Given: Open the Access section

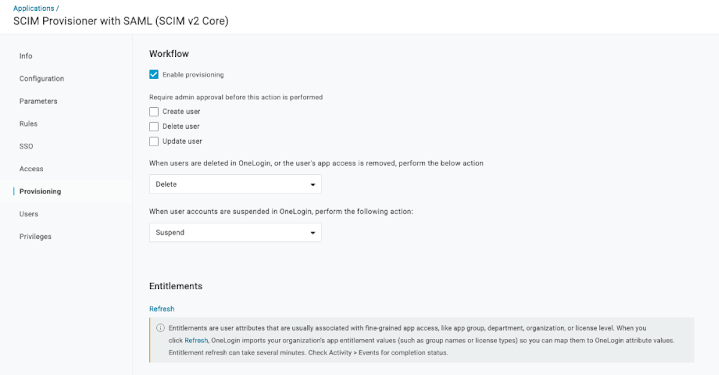Looking at the screenshot, I should 31,169.
